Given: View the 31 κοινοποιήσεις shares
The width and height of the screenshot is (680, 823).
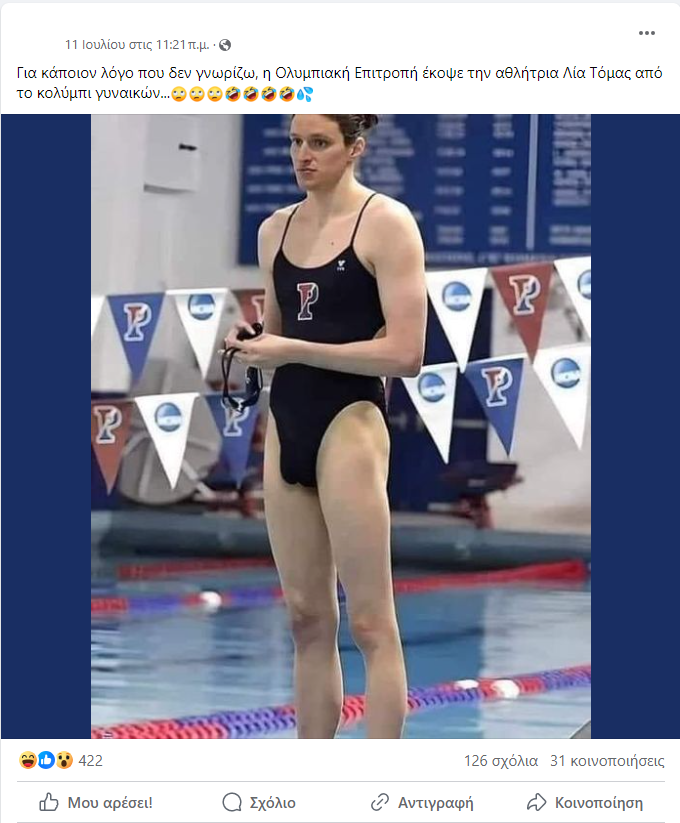Looking at the screenshot, I should click(x=607, y=761).
